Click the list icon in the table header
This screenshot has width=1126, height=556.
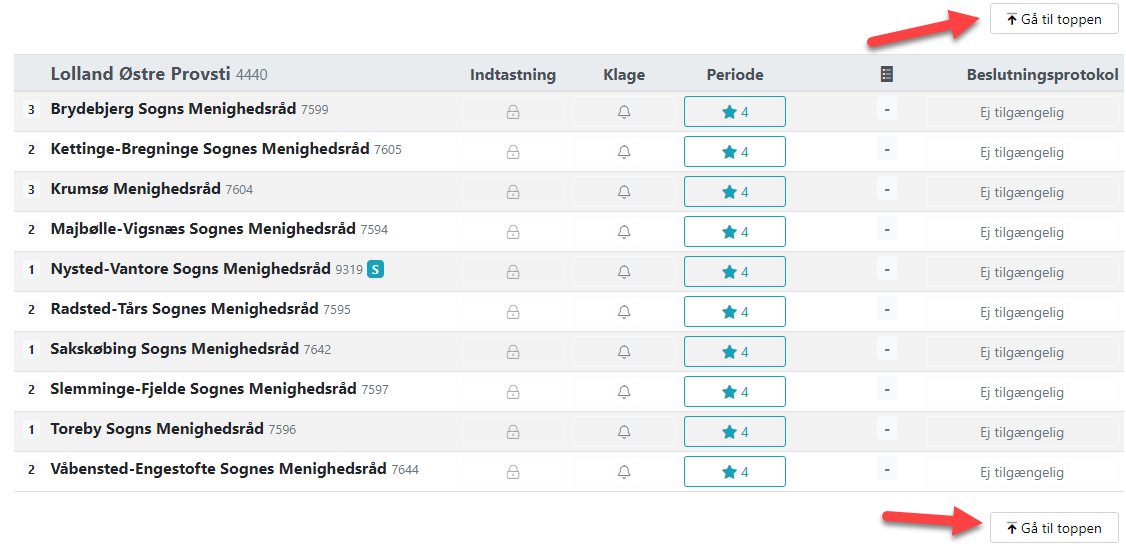[x=886, y=75]
